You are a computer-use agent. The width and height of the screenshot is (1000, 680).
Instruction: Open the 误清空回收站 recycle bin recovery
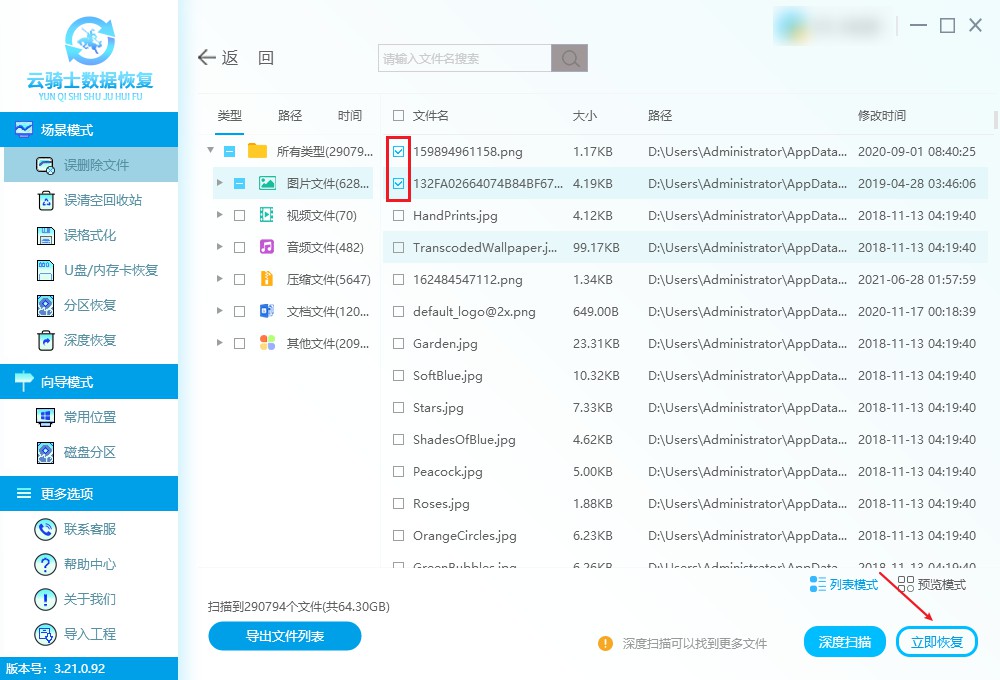[102, 200]
